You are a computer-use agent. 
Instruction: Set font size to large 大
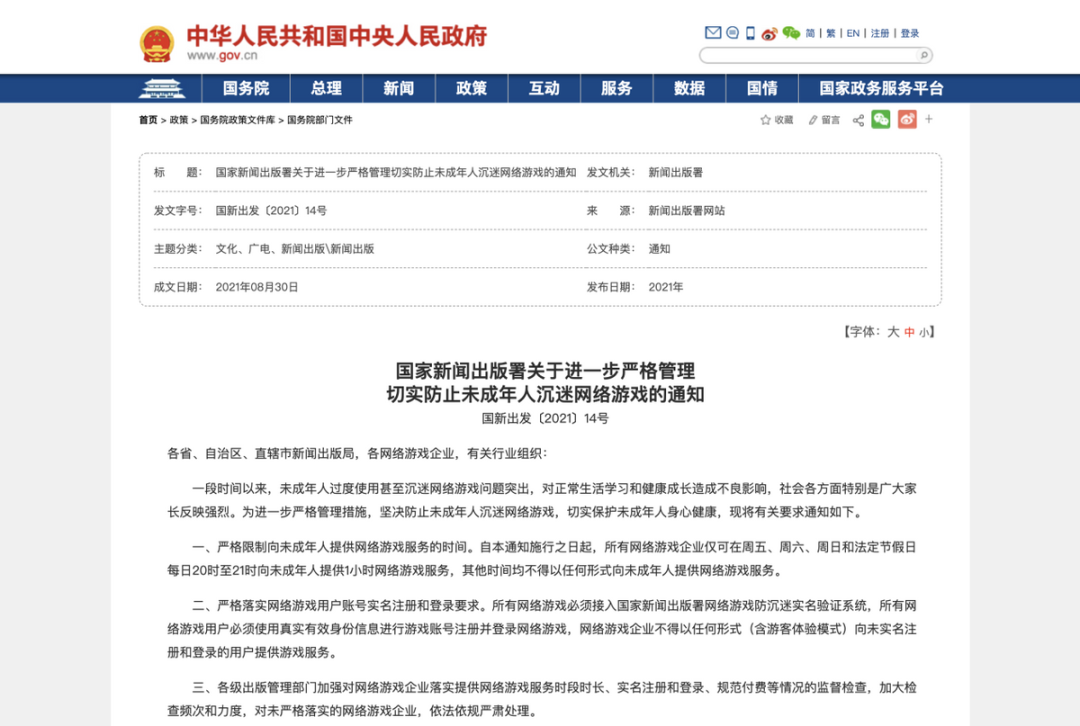coord(893,332)
